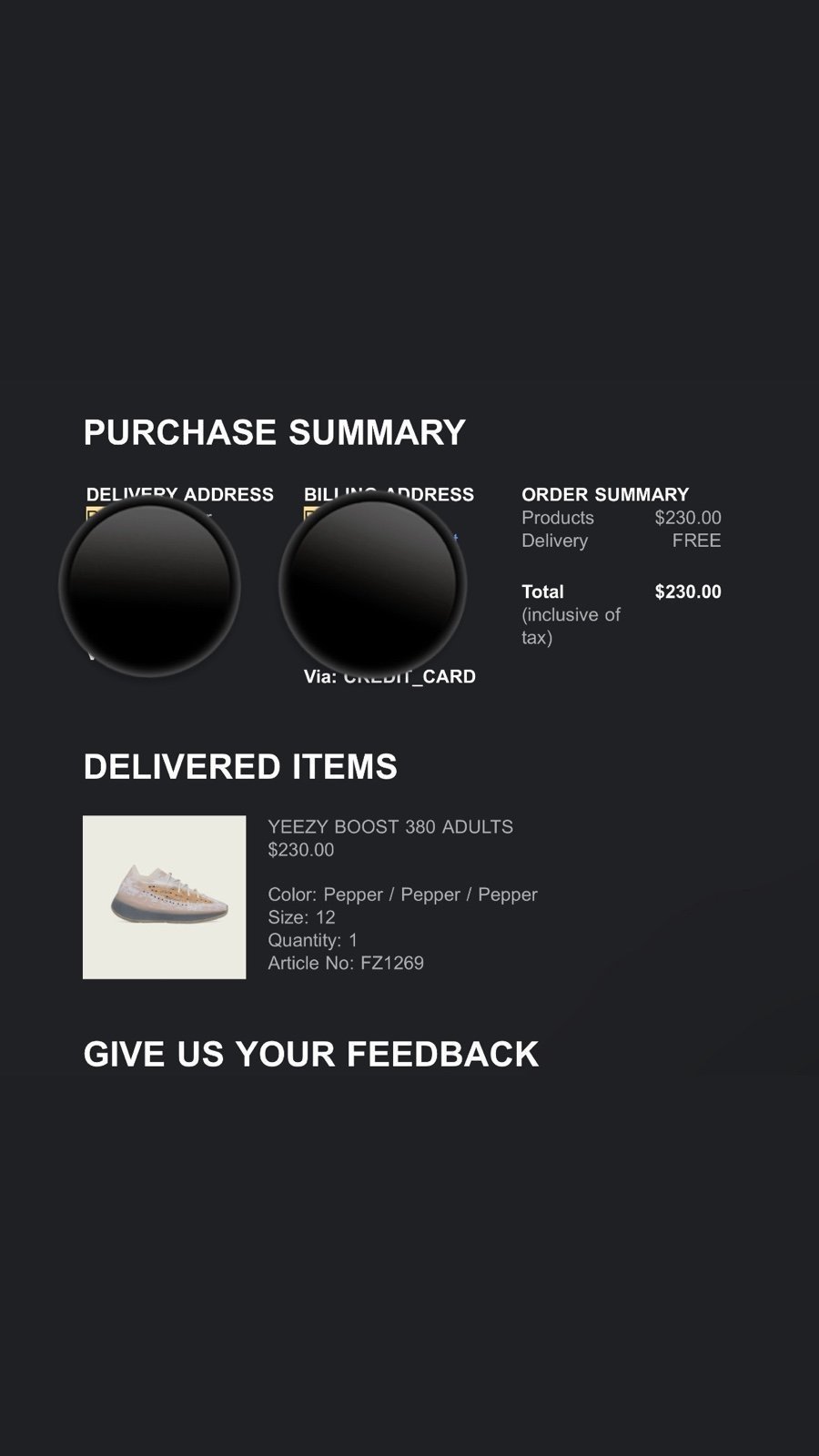819x1456 pixels.
Task: Click the ORDER SUMMARY label
Action: pyautogui.click(x=605, y=494)
